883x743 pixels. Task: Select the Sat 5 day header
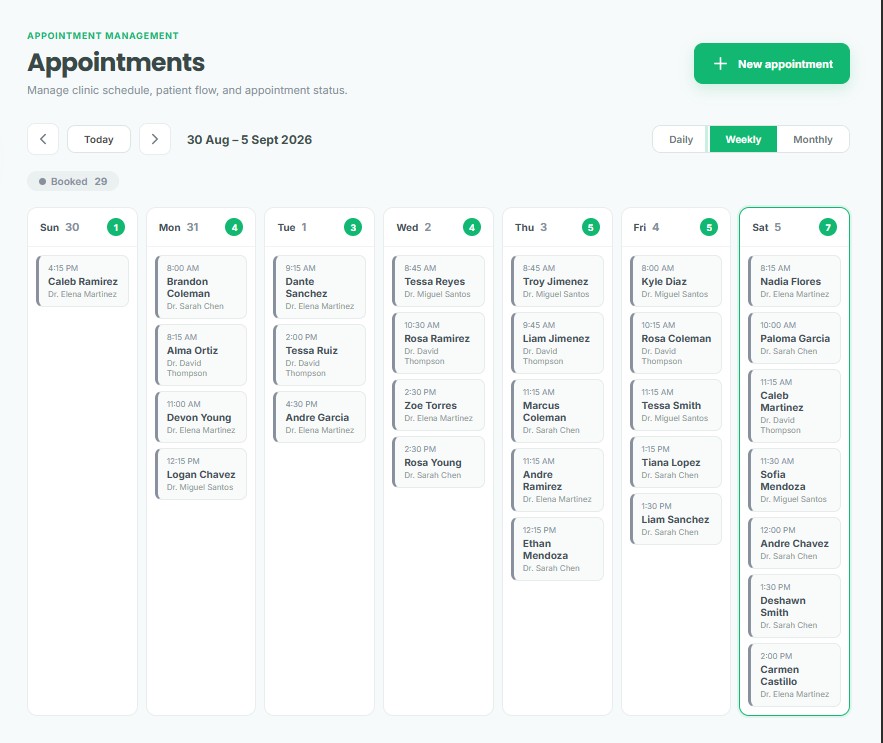pyautogui.click(x=794, y=228)
